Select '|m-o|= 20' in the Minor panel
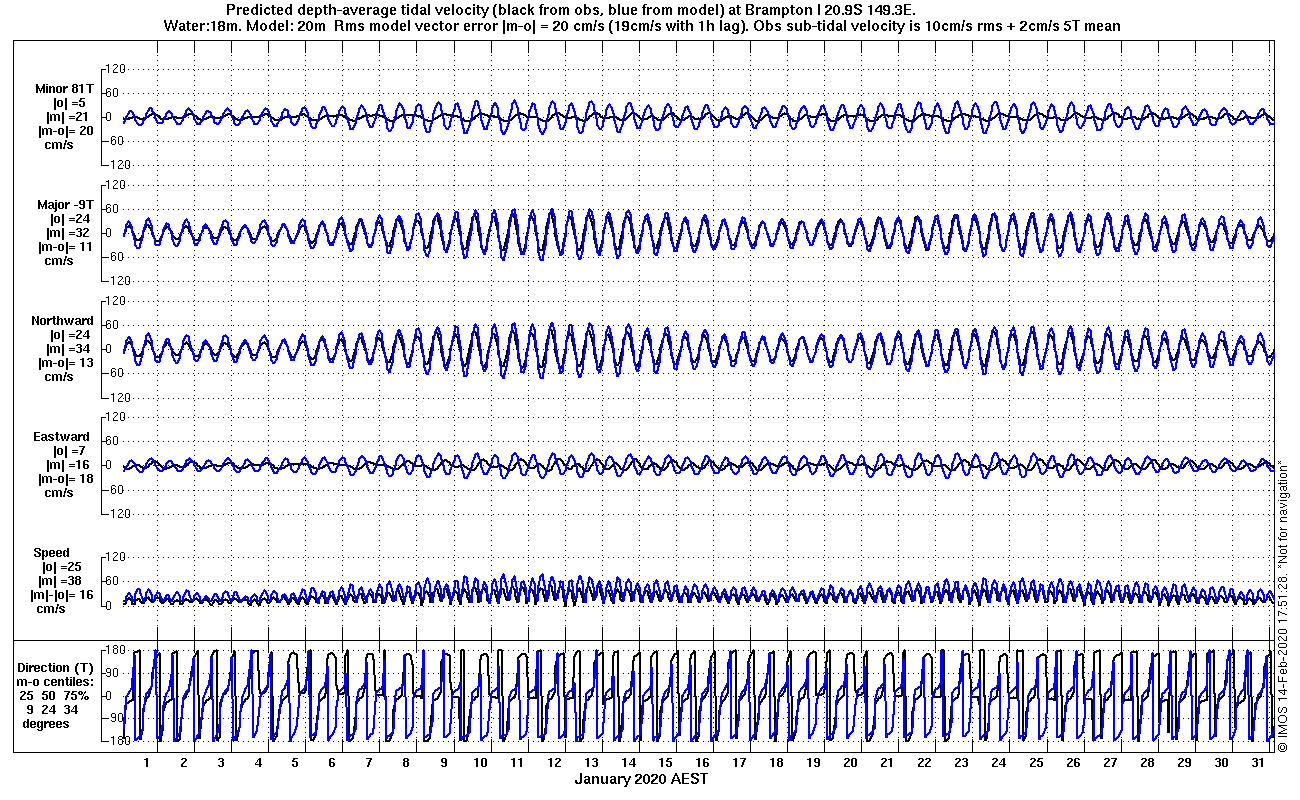Screen dimensions: 1300x800 click(x=66, y=130)
